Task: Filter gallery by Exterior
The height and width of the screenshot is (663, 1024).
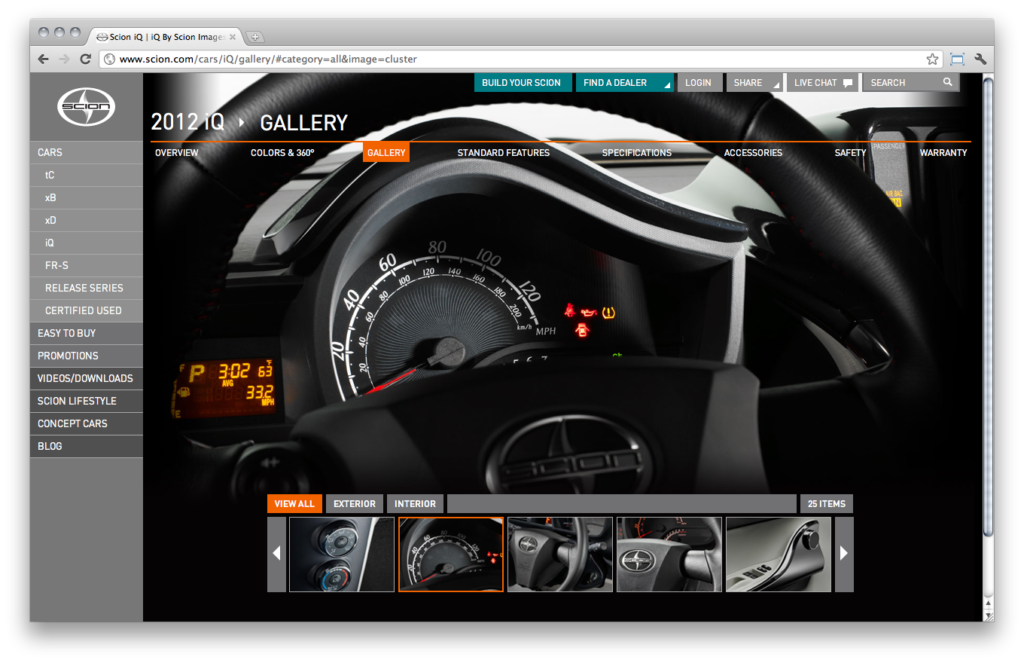Action: point(355,504)
